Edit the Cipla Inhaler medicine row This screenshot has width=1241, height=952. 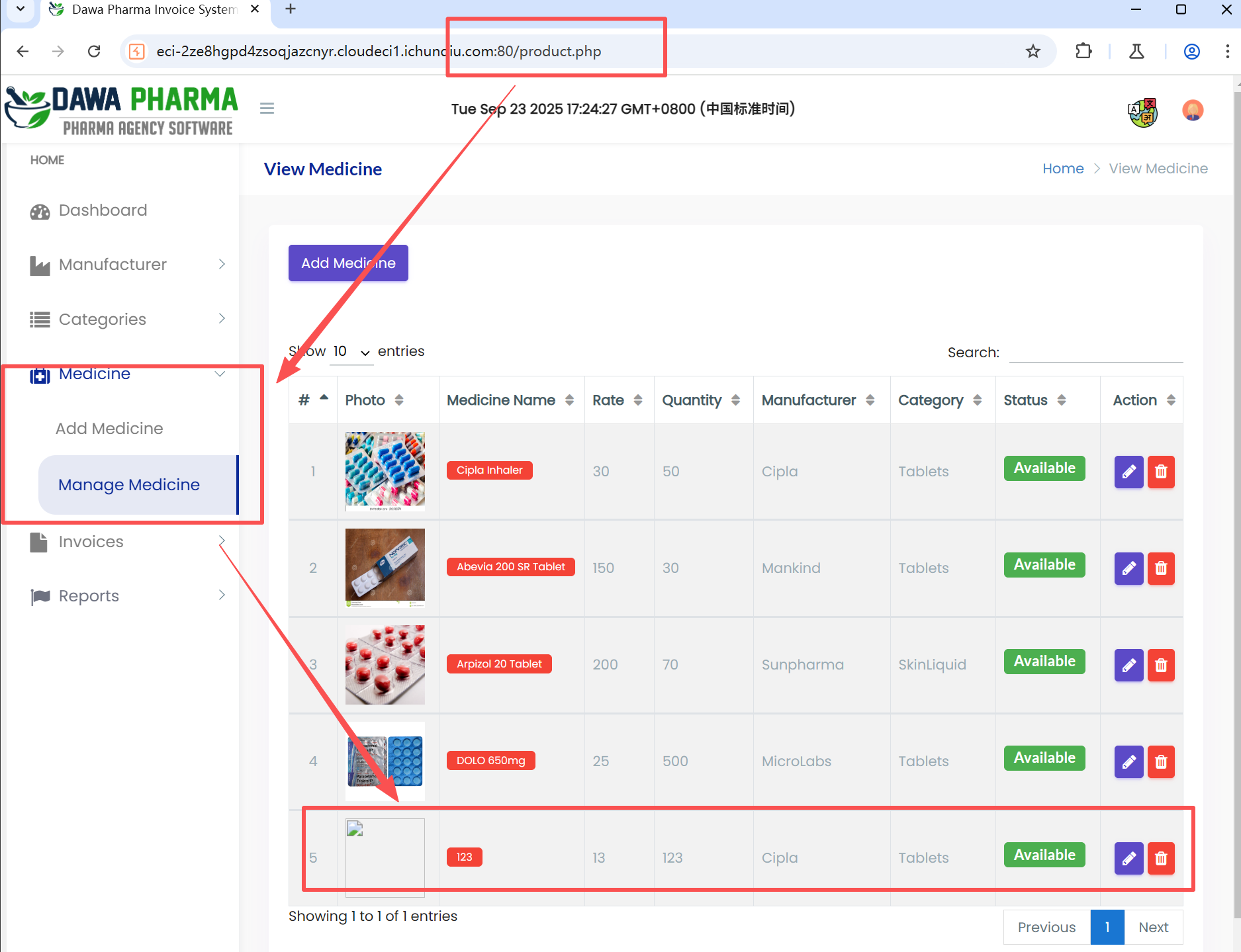click(x=1128, y=472)
